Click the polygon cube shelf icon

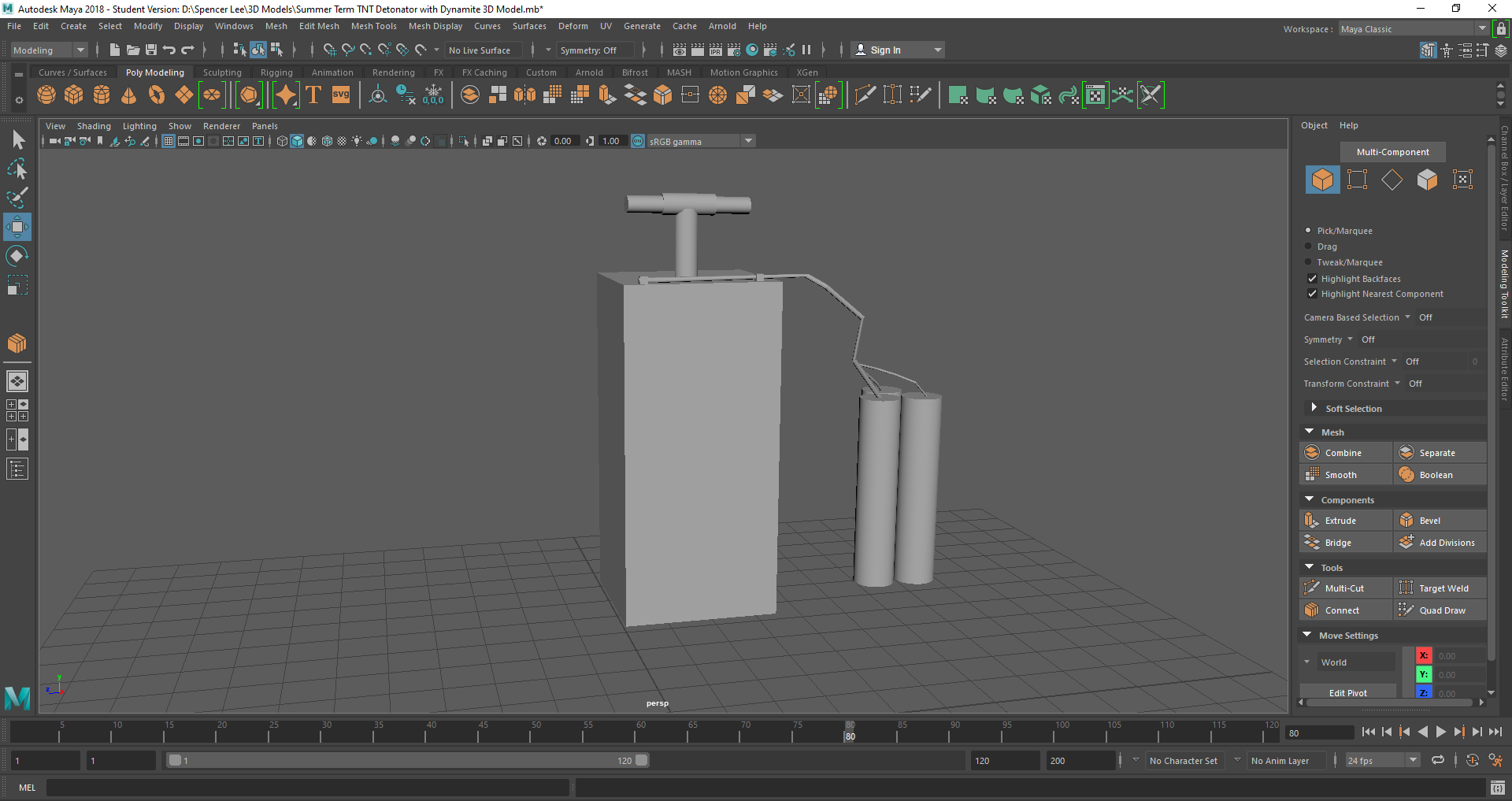click(74, 95)
